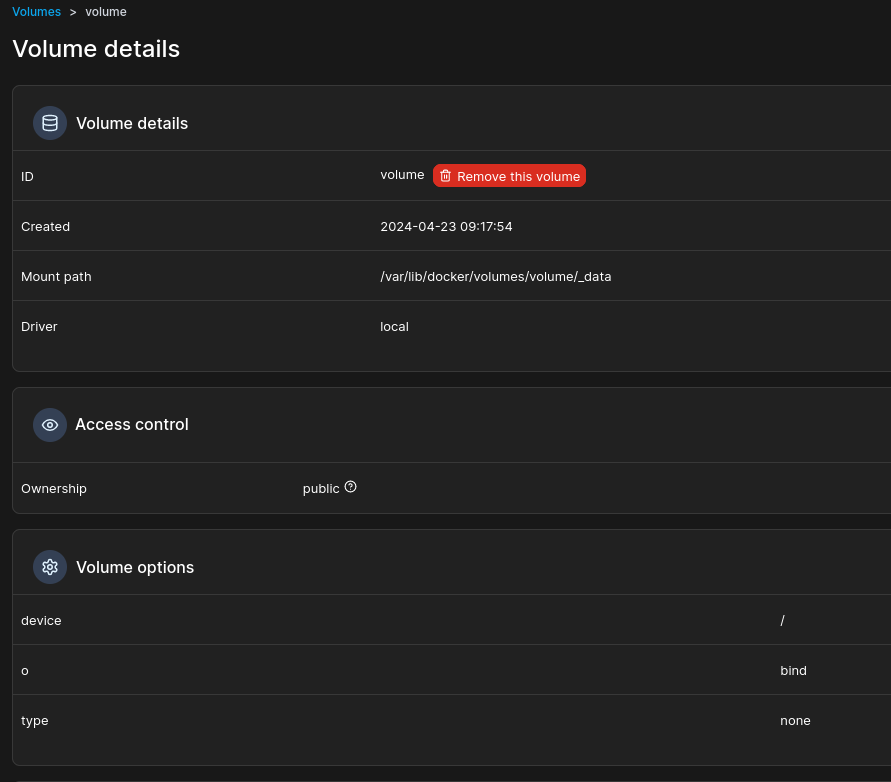
Task: Click the 'none' type value
Action: 795,721
